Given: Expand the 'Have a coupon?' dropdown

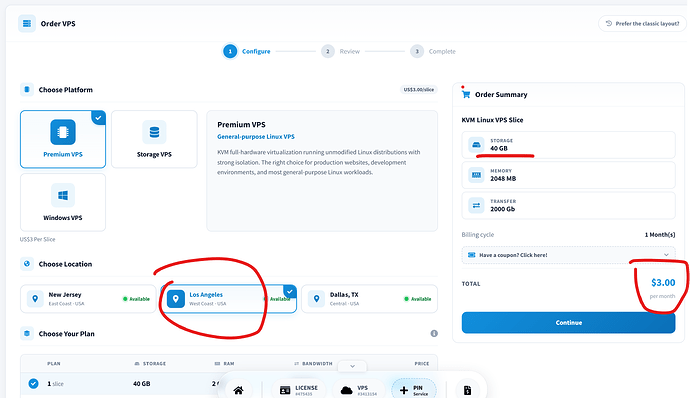Looking at the screenshot, I should [568, 255].
